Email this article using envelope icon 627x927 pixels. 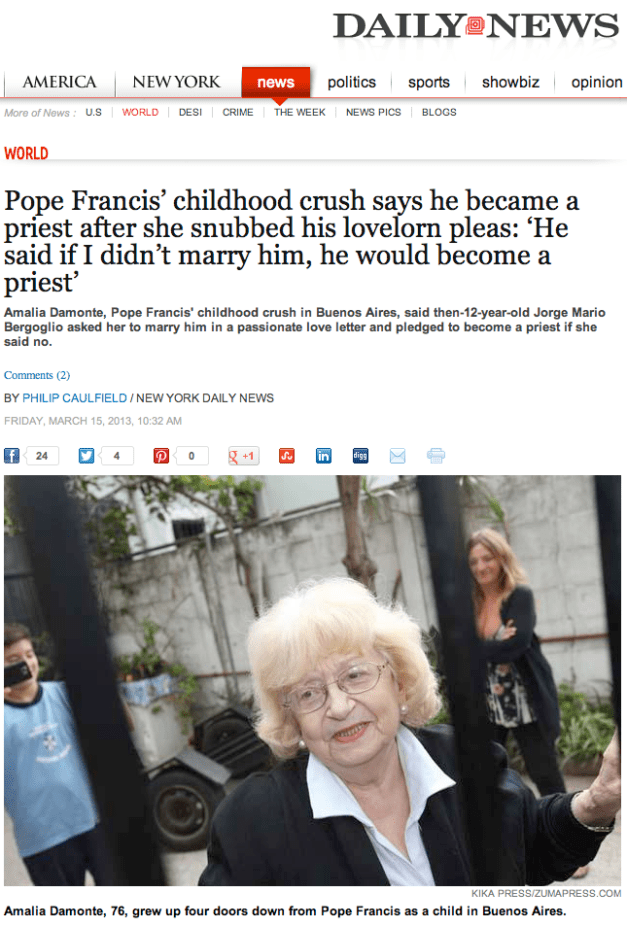coord(398,456)
